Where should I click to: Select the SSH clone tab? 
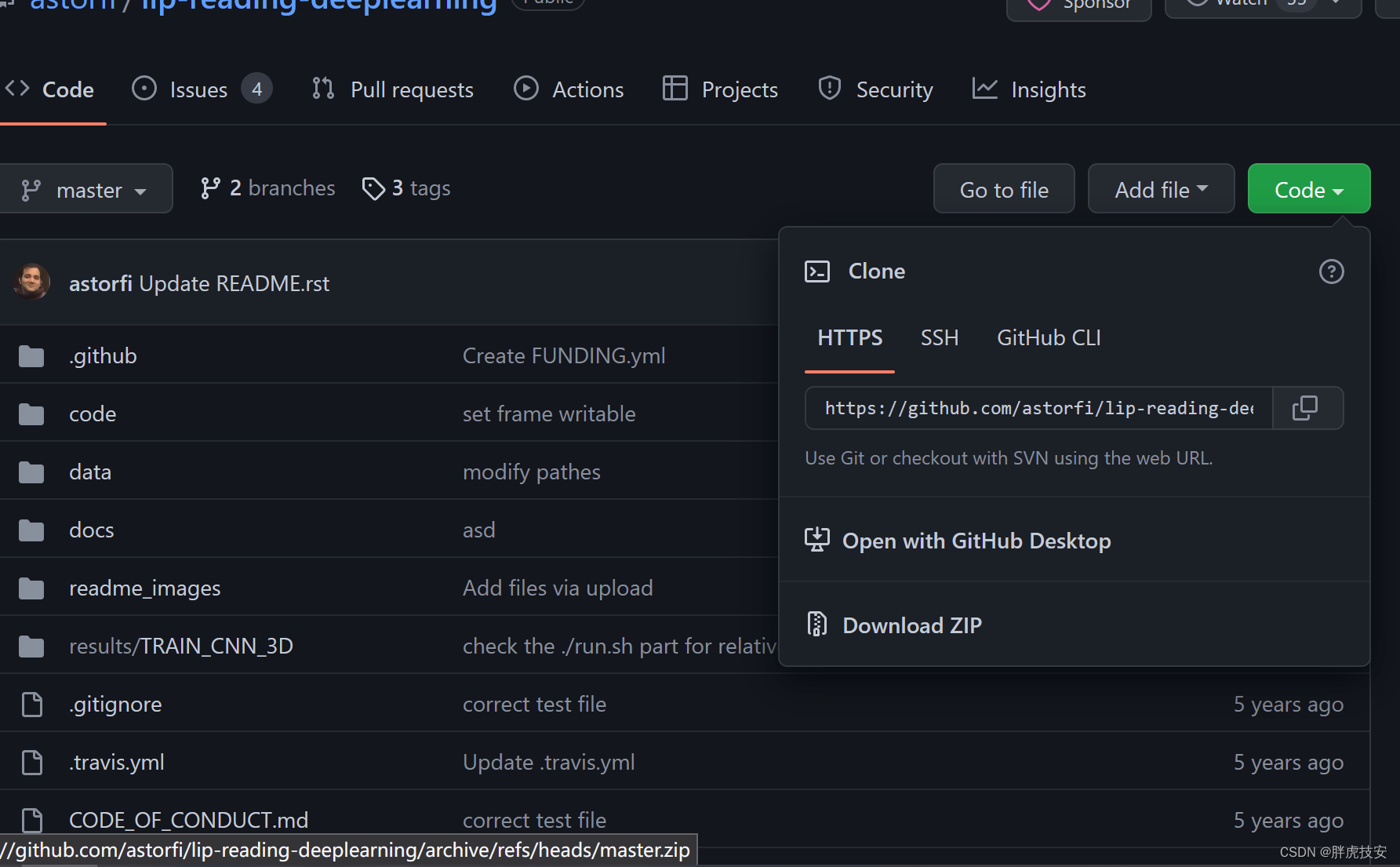coord(940,338)
